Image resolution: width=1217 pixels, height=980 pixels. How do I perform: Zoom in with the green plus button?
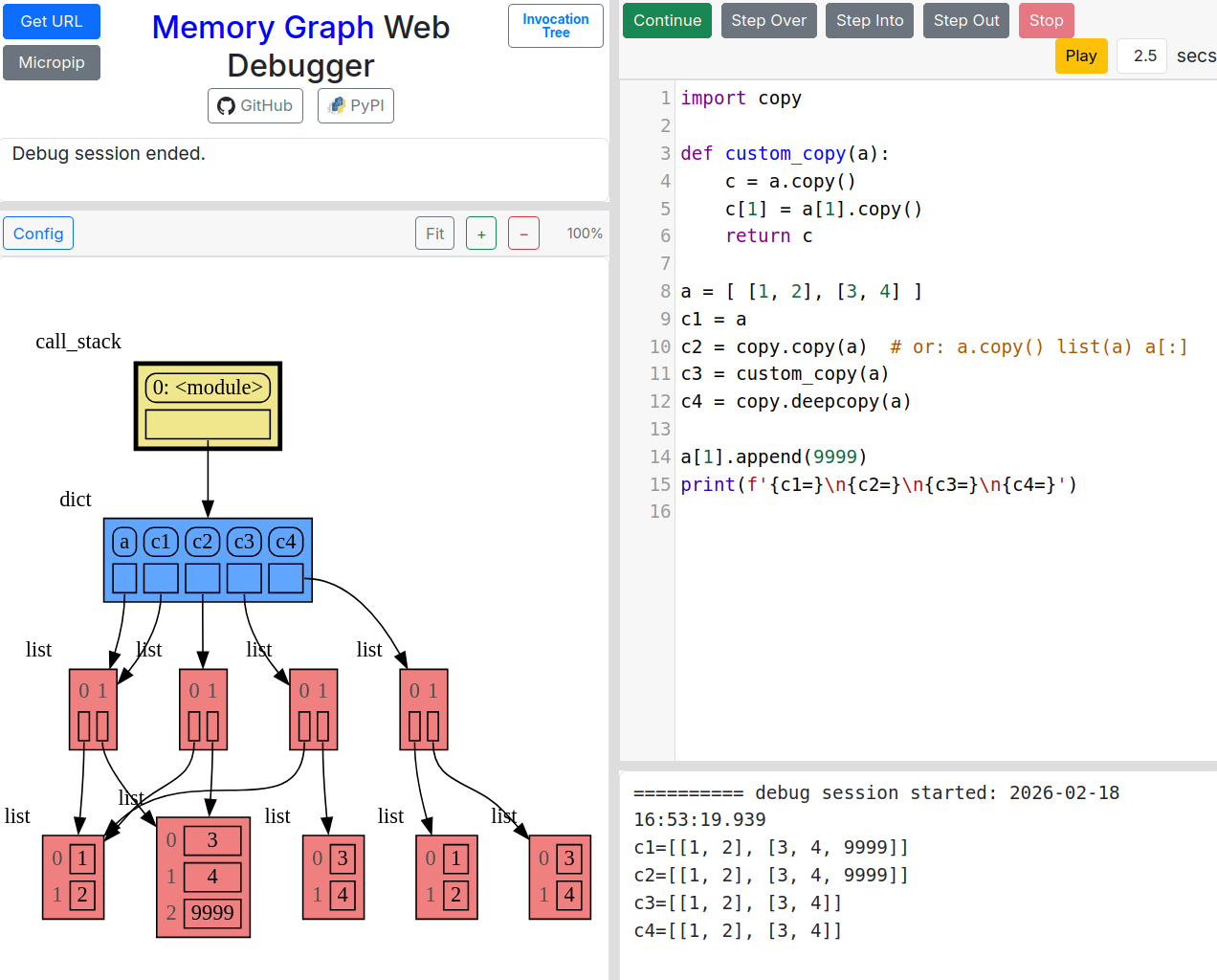click(x=480, y=234)
